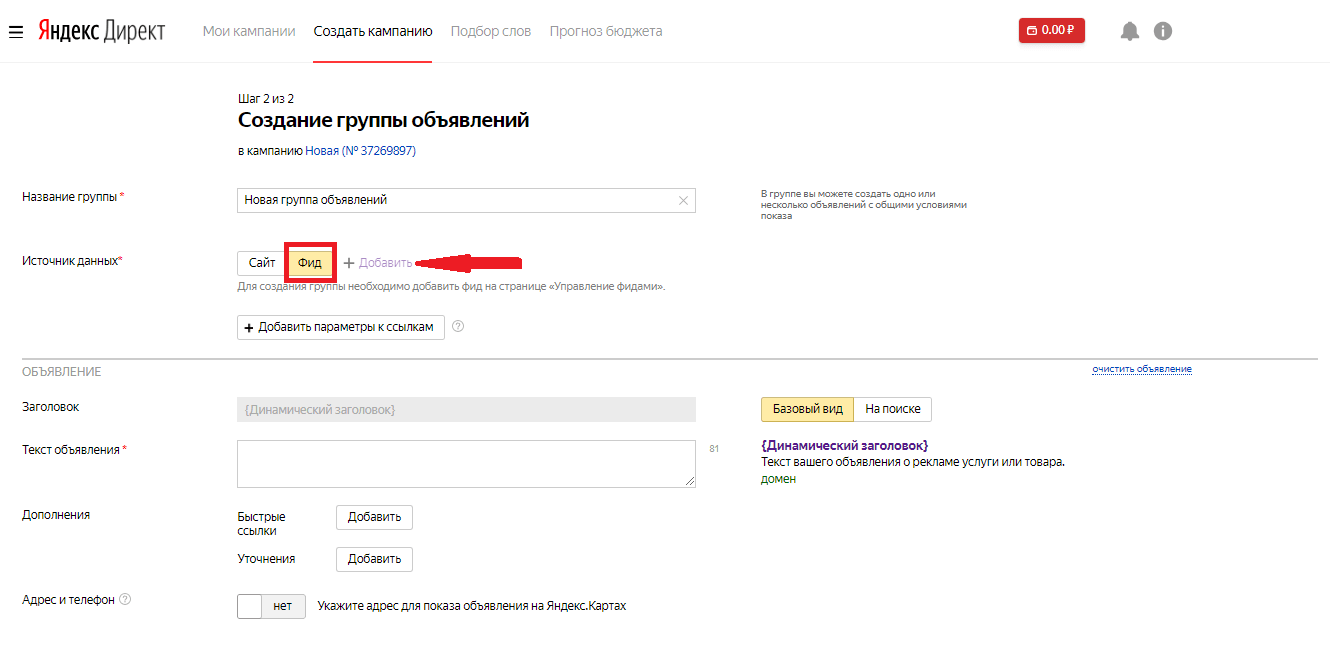The image size is (1330, 647).
Task: Open Прогноз бюджета tab
Action: point(606,31)
